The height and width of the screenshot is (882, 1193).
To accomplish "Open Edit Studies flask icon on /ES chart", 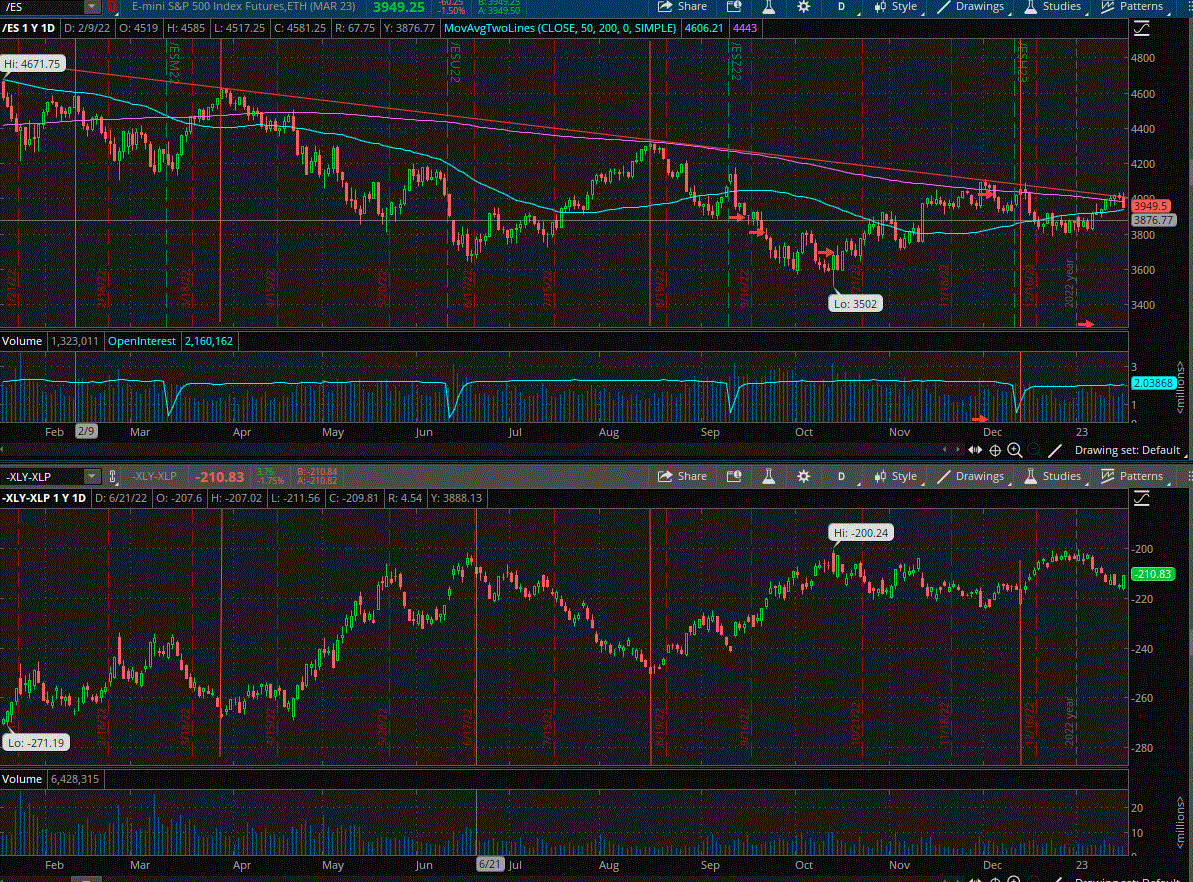I will [x=768, y=7].
